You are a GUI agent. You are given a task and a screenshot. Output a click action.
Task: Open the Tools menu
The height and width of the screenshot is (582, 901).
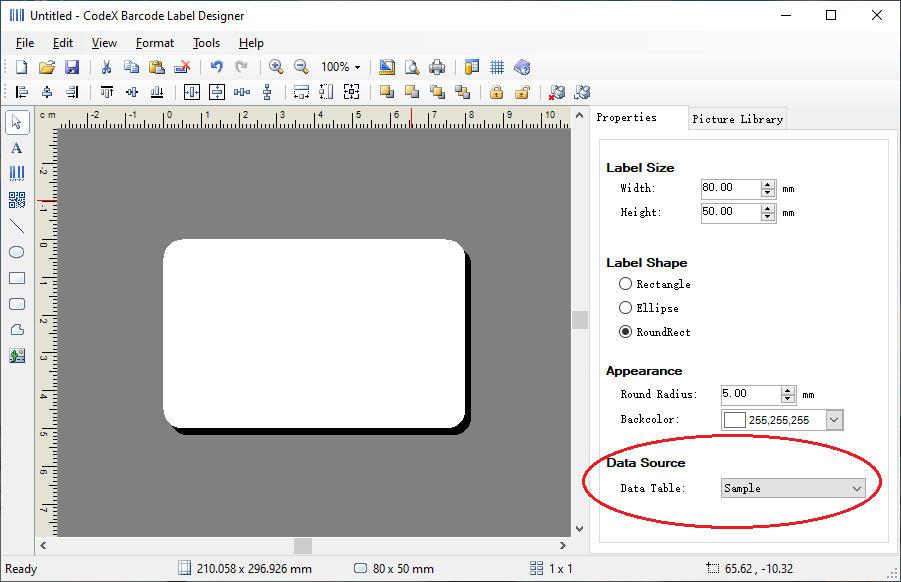click(x=206, y=43)
